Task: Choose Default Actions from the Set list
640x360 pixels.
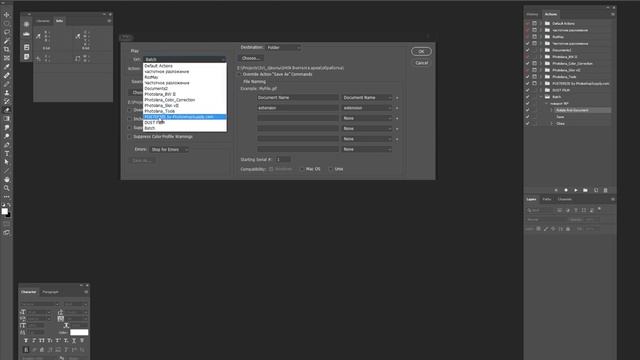Action: (184, 66)
